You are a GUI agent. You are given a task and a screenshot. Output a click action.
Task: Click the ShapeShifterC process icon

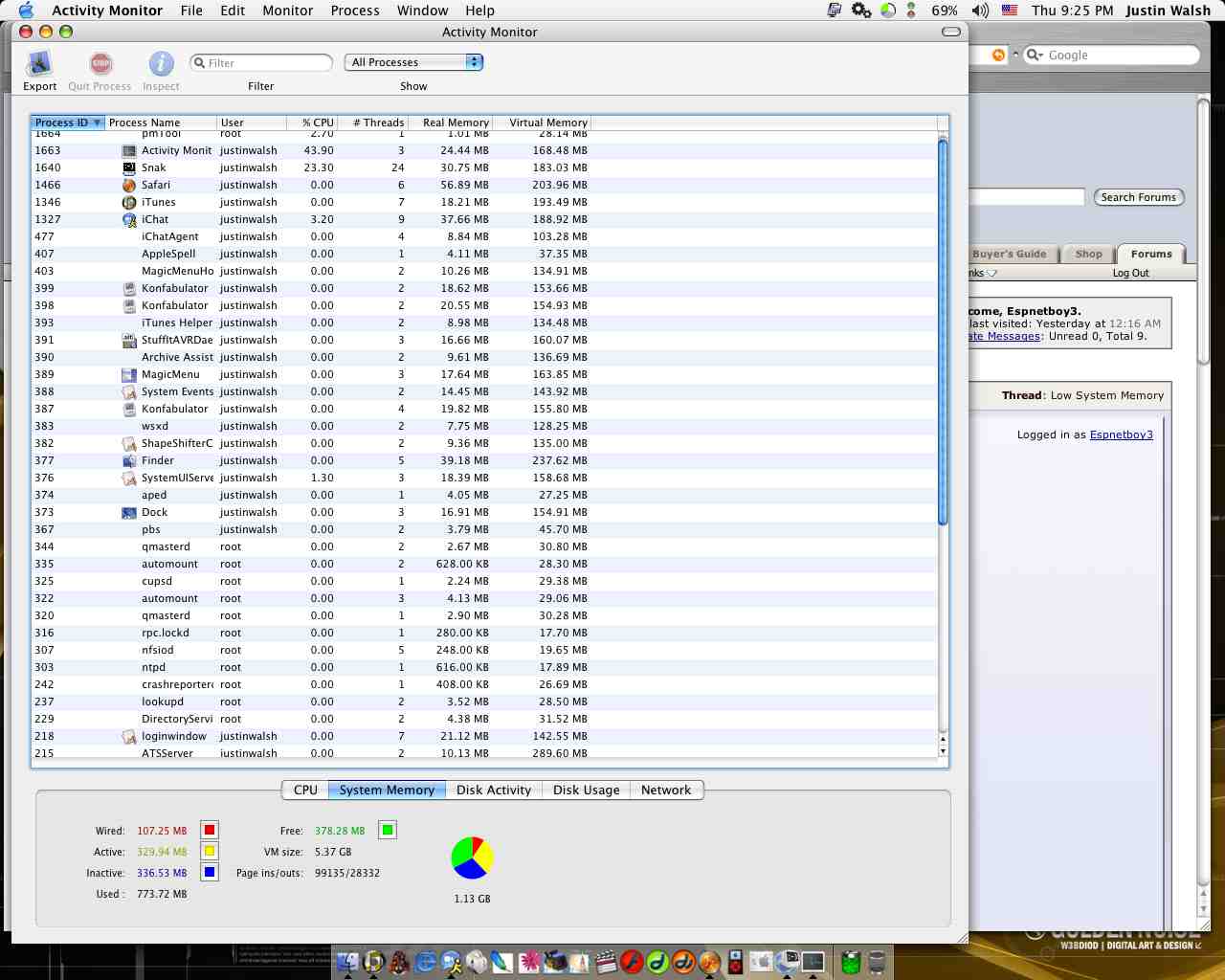pyautogui.click(x=129, y=443)
